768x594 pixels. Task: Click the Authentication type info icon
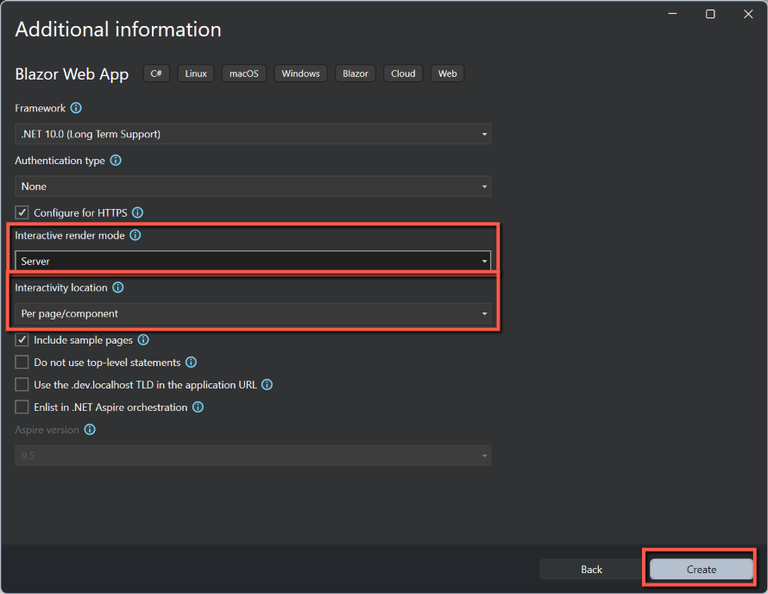click(115, 160)
